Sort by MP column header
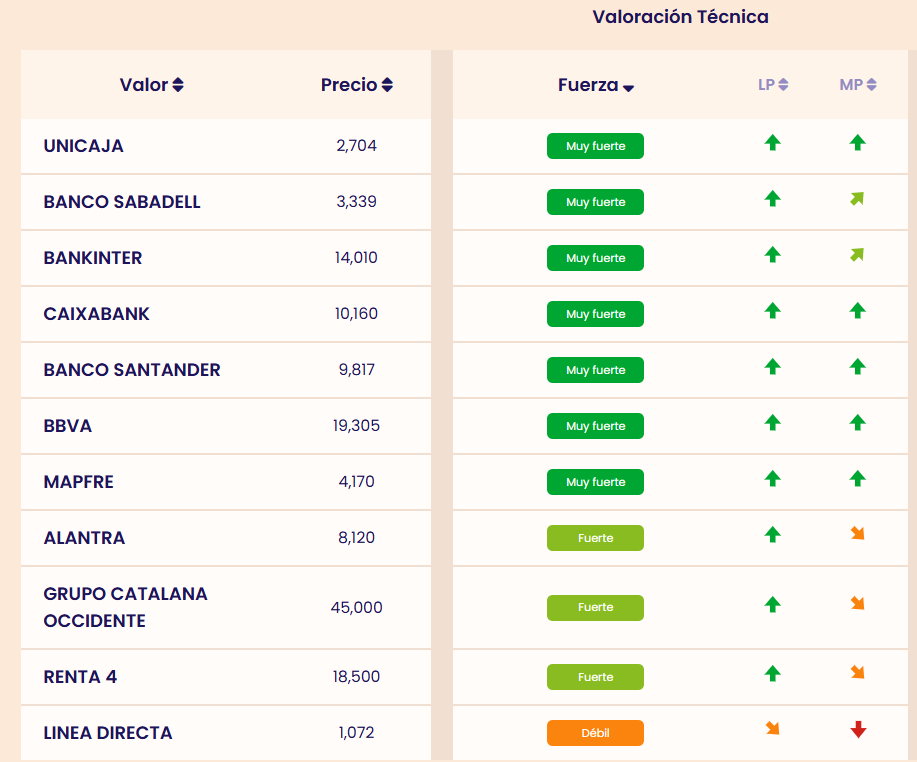 pyautogui.click(x=857, y=85)
